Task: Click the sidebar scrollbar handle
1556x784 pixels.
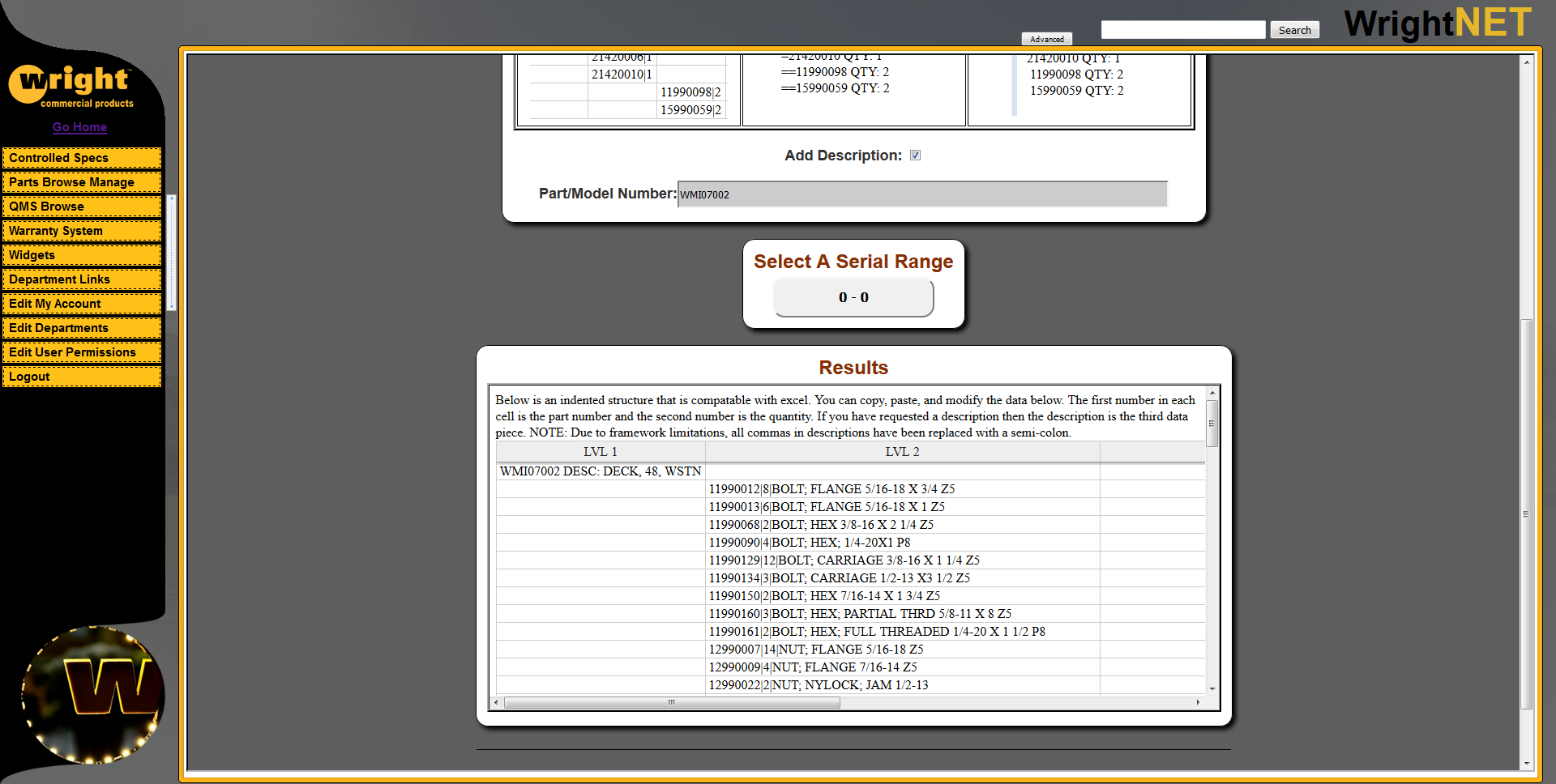Action: pyautogui.click(x=171, y=253)
